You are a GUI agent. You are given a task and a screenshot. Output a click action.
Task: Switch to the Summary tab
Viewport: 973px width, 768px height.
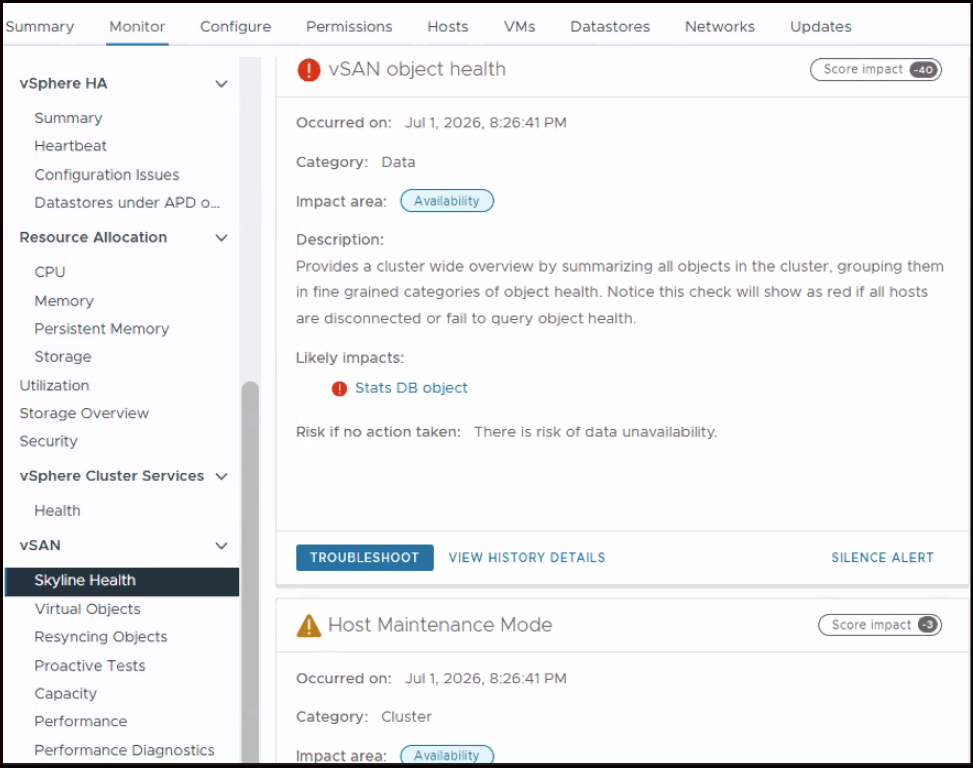coord(40,27)
